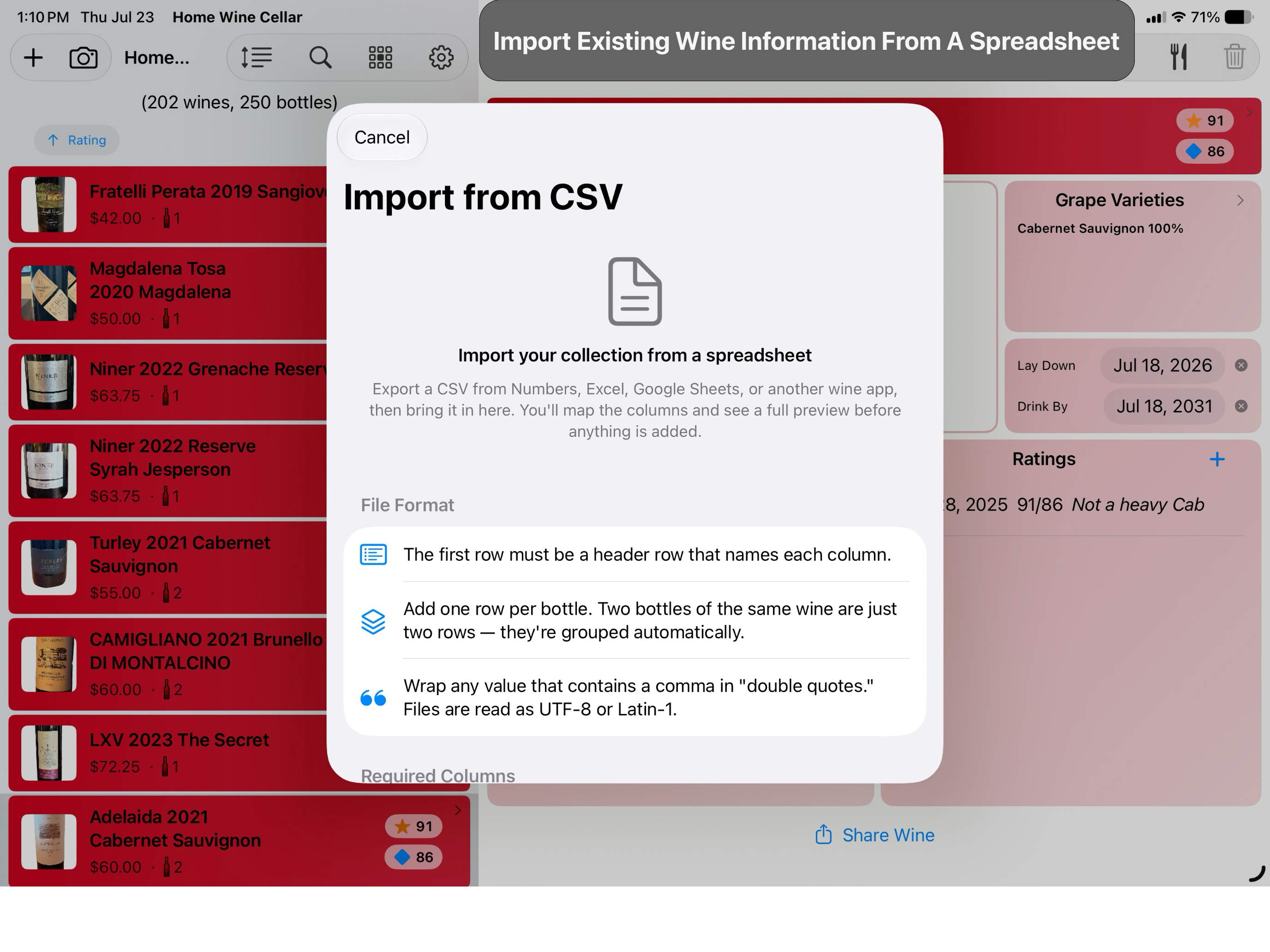Viewport: 1270px width, 952px height.
Task: Open the LXV 2023 The Secret thumbnail
Action: point(49,753)
